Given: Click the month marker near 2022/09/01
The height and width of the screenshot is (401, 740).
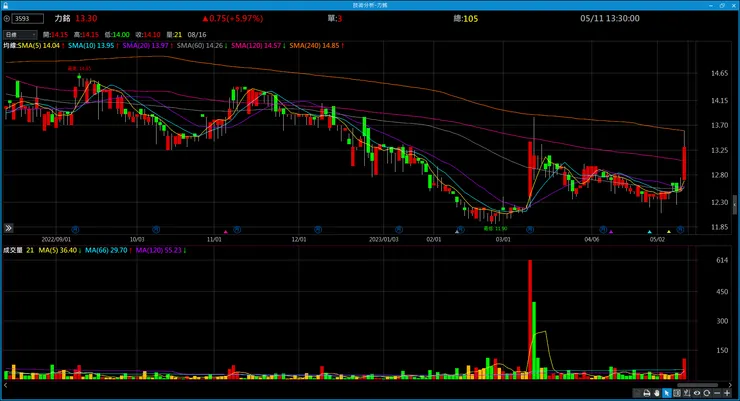Looking at the screenshot, I should 75,230.
